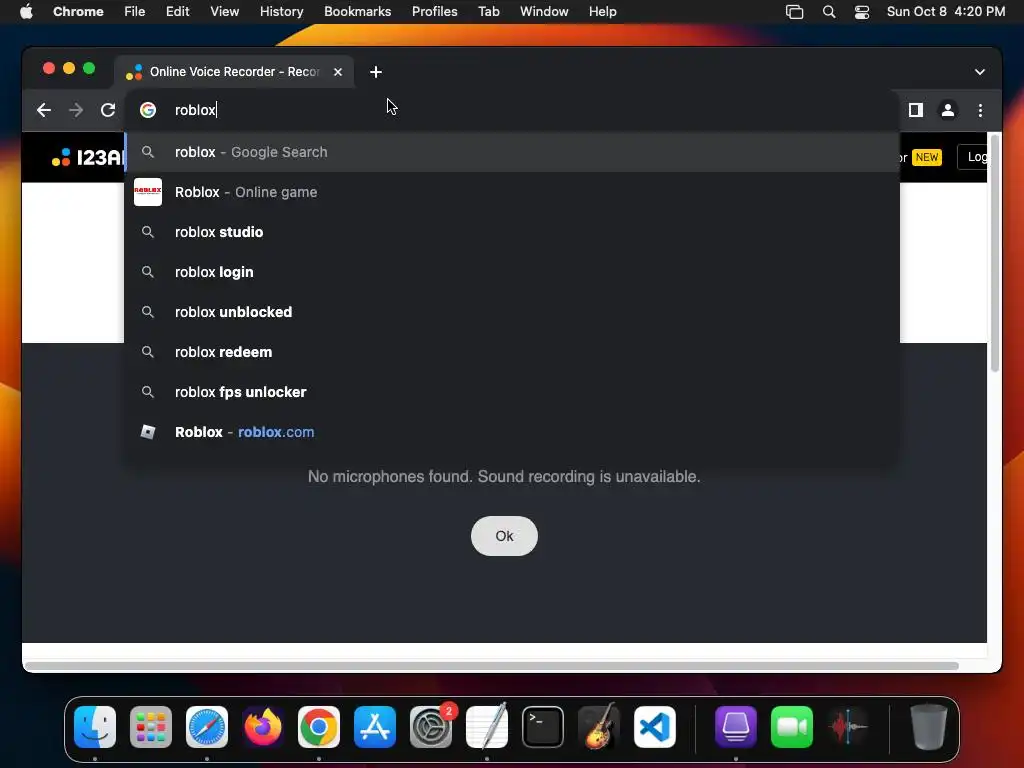Open the Chrome application menu
1024x768 pixels.
[x=78, y=12]
